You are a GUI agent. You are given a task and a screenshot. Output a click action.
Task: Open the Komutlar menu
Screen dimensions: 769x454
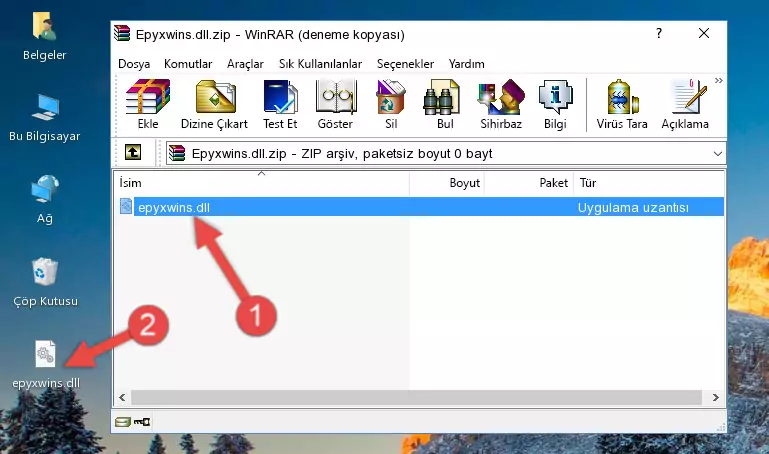click(x=188, y=64)
